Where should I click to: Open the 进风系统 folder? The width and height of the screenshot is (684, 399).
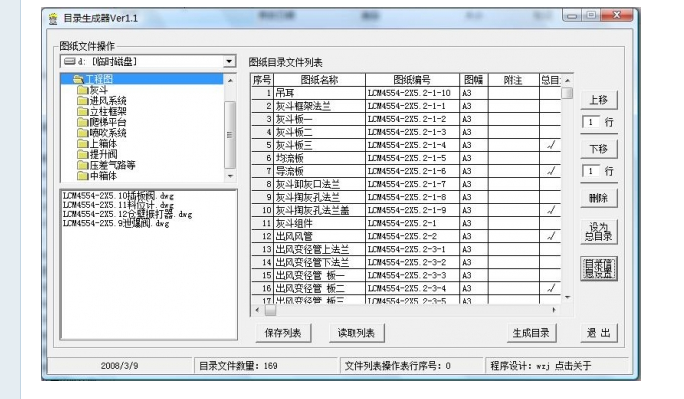click(108, 101)
